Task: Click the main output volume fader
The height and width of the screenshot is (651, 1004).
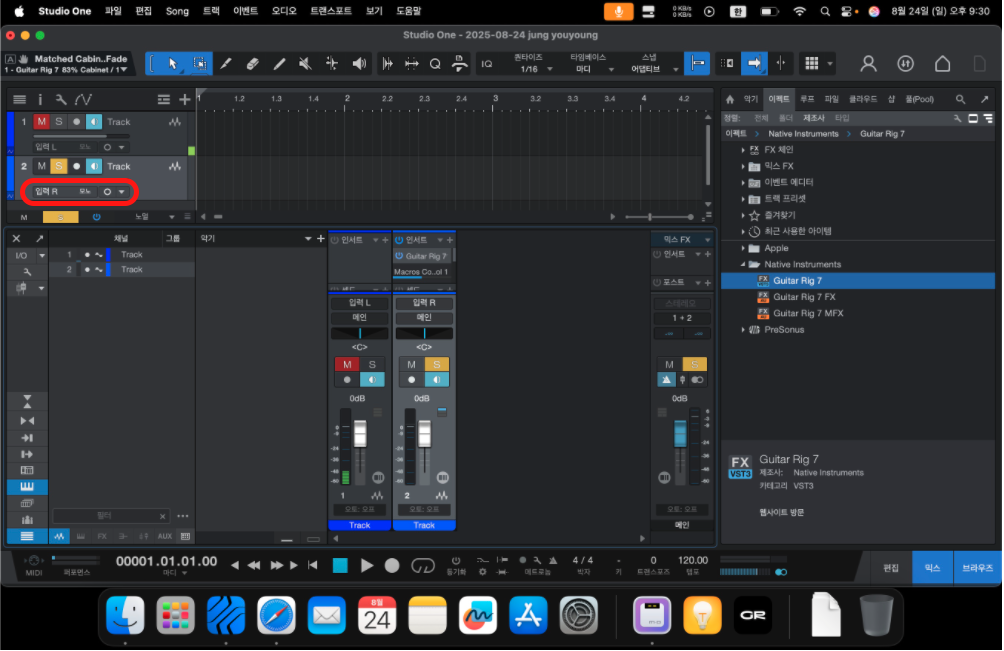Action: point(680,433)
